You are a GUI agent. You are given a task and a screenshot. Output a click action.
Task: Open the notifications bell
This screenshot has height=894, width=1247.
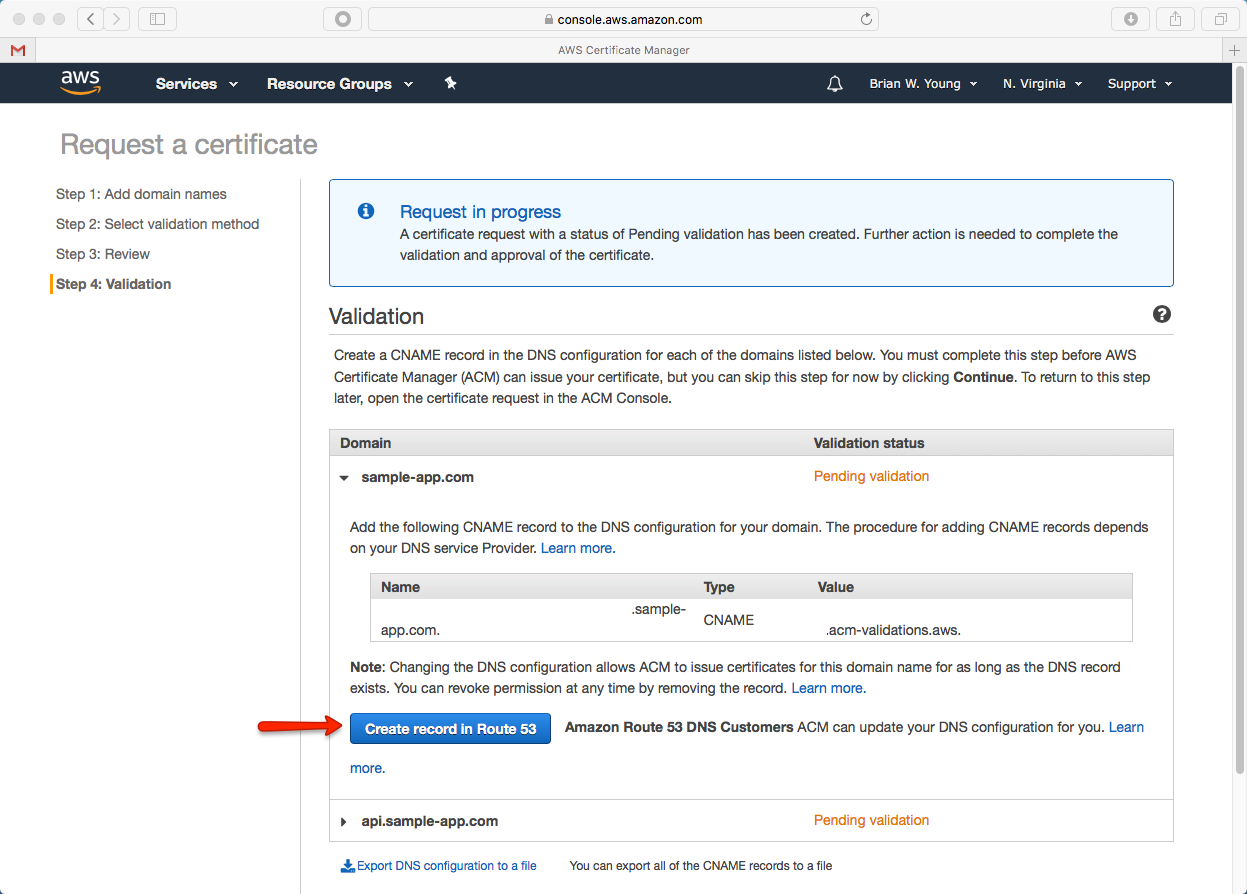(x=835, y=84)
